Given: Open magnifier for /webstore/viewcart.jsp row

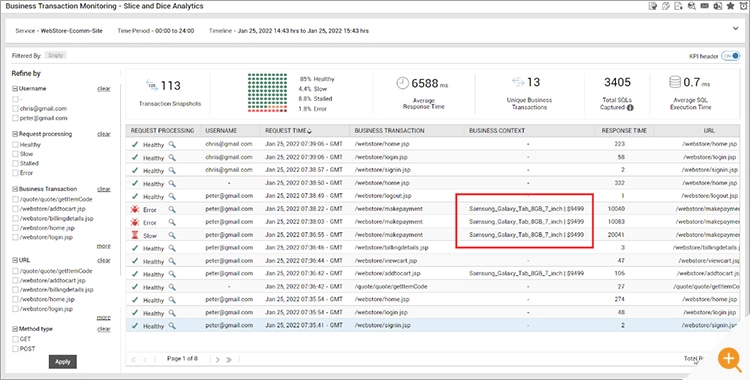Looking at the screenshot, I should (x=172, y=261).
